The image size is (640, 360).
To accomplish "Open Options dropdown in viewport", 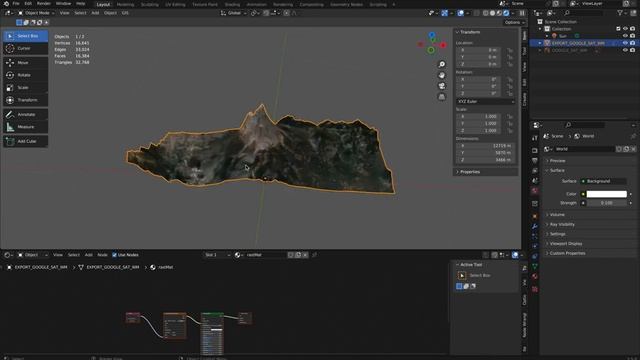I will (x=514, y=22).
